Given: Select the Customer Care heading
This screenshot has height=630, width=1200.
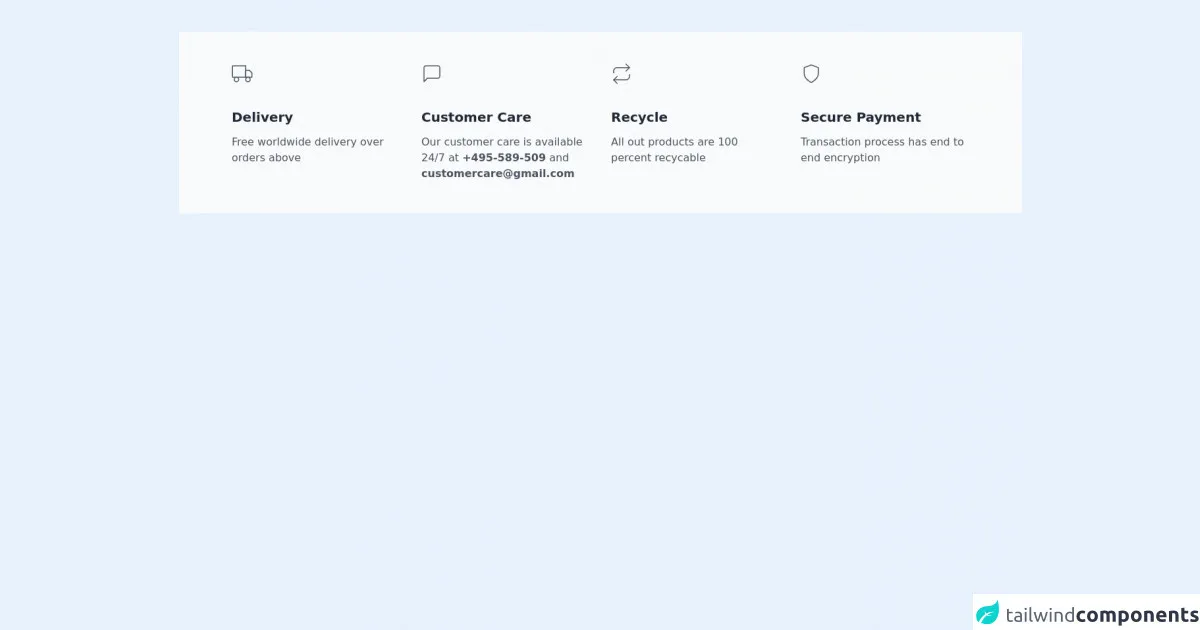Looking at the screenshot, I should 476,117.
